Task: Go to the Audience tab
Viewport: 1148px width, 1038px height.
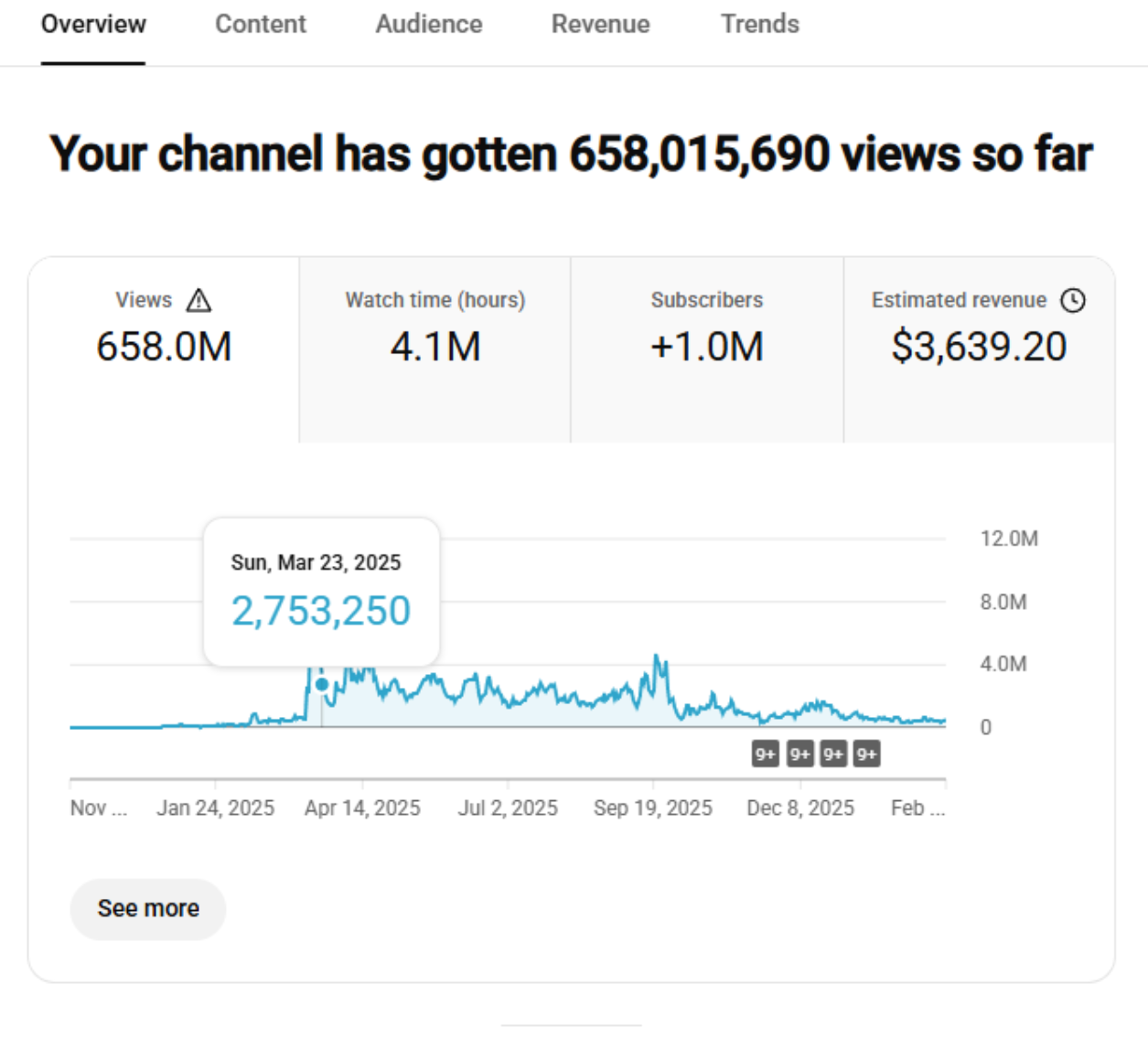Action: pos(428,25)
